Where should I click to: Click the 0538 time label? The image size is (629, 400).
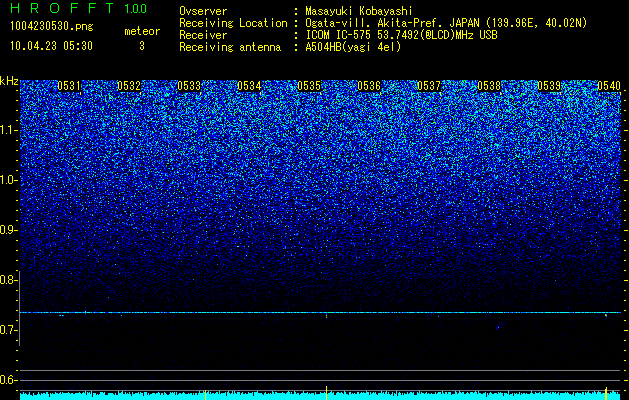pos(489,86)
